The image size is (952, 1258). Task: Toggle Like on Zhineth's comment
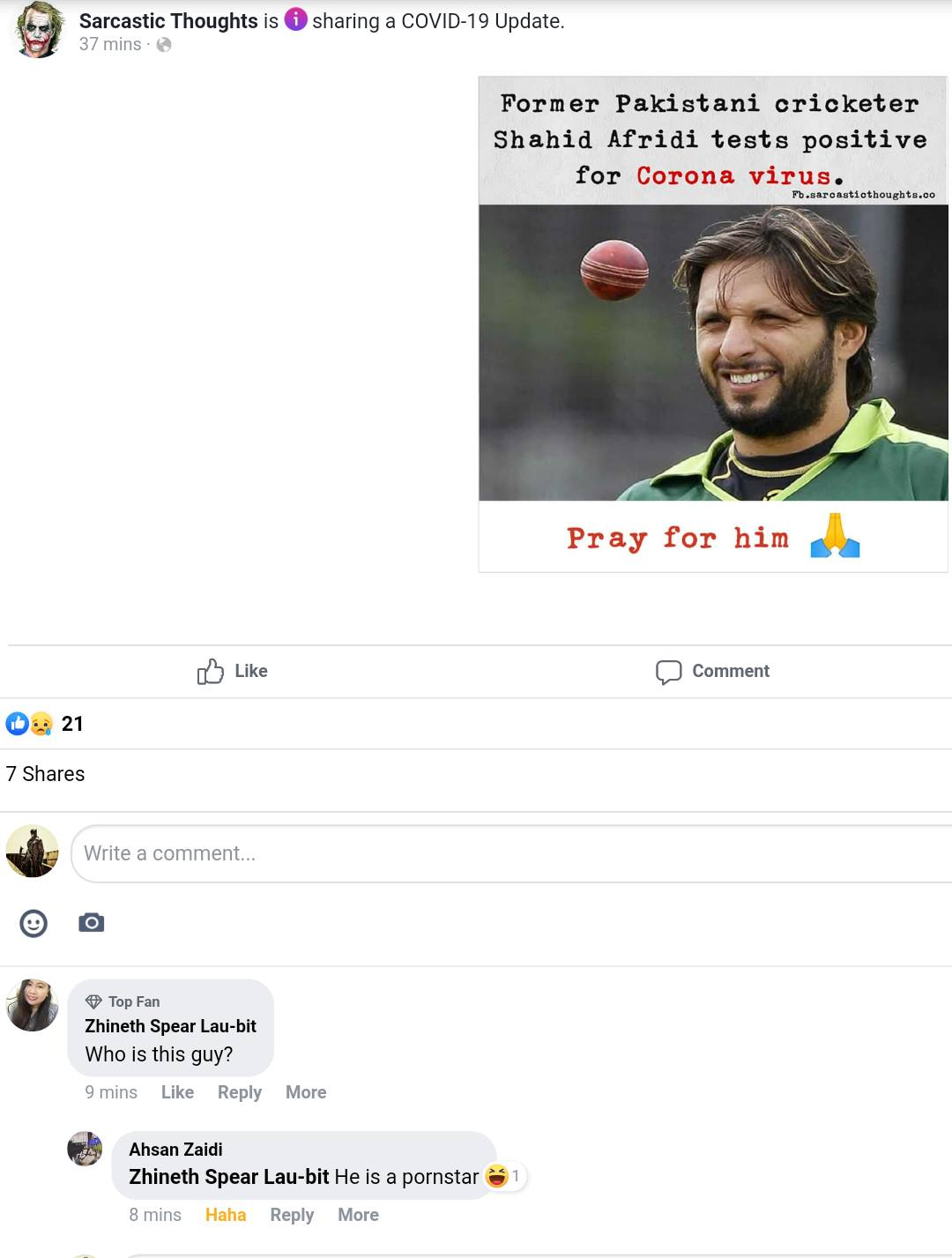point(177,1092)
